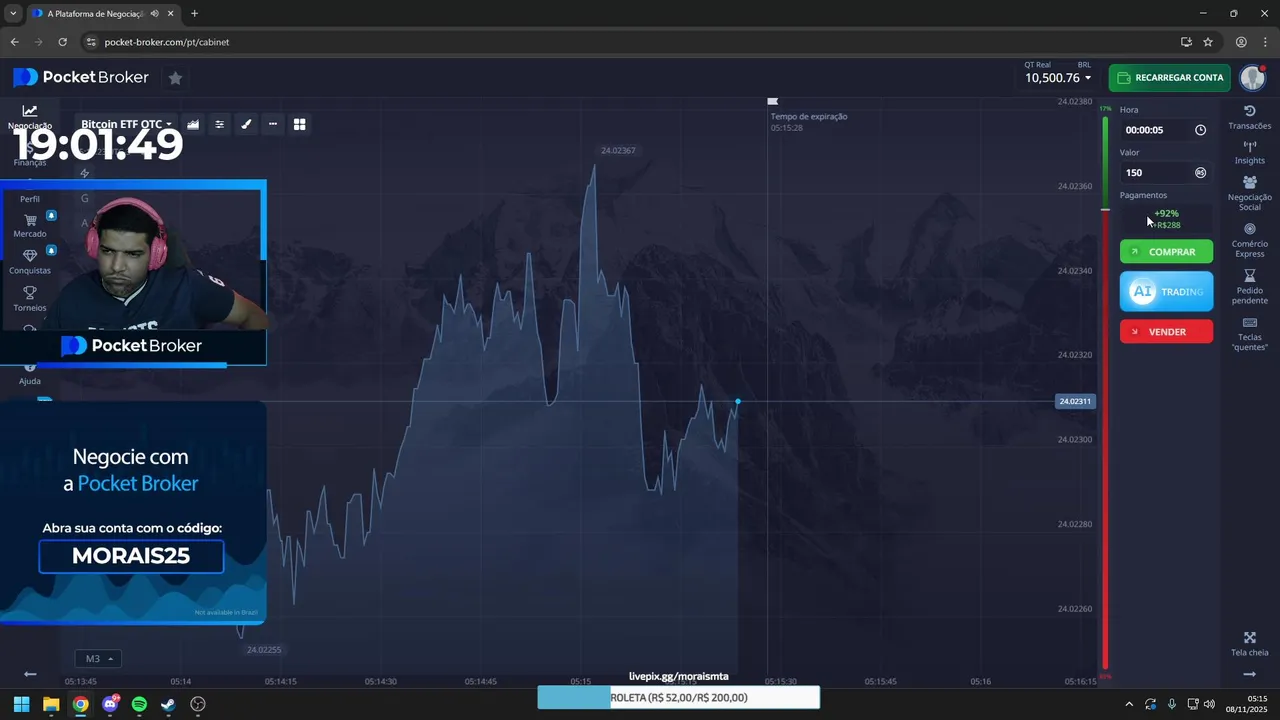Screen dimensions: 1280x720
Task: Open the more options ellipsis button
Action: point(273,124)
